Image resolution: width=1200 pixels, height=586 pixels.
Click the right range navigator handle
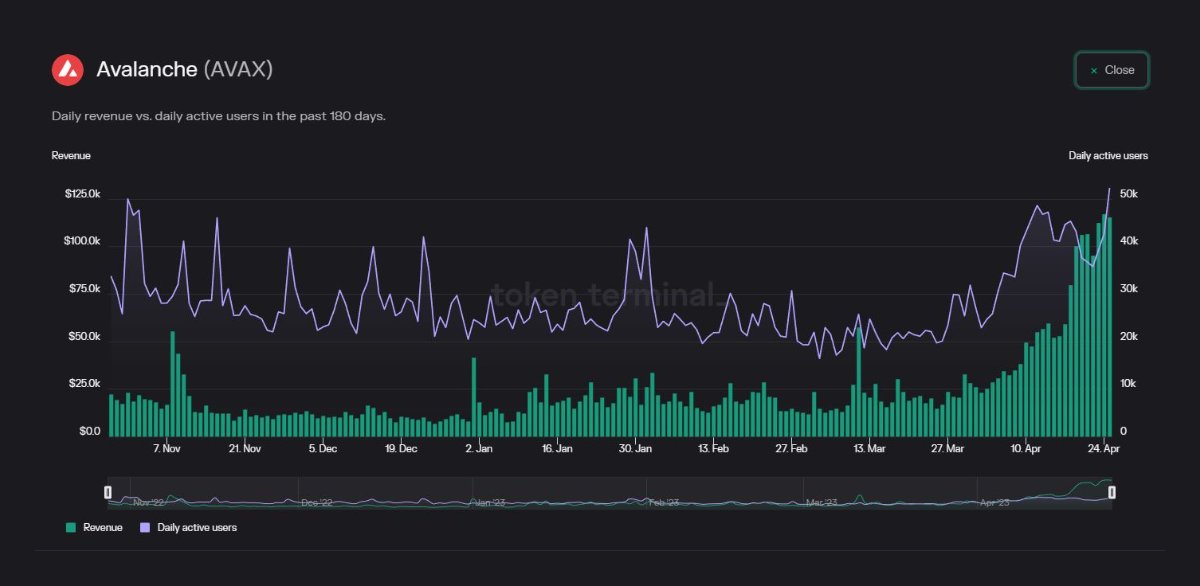coord(1111,491)
